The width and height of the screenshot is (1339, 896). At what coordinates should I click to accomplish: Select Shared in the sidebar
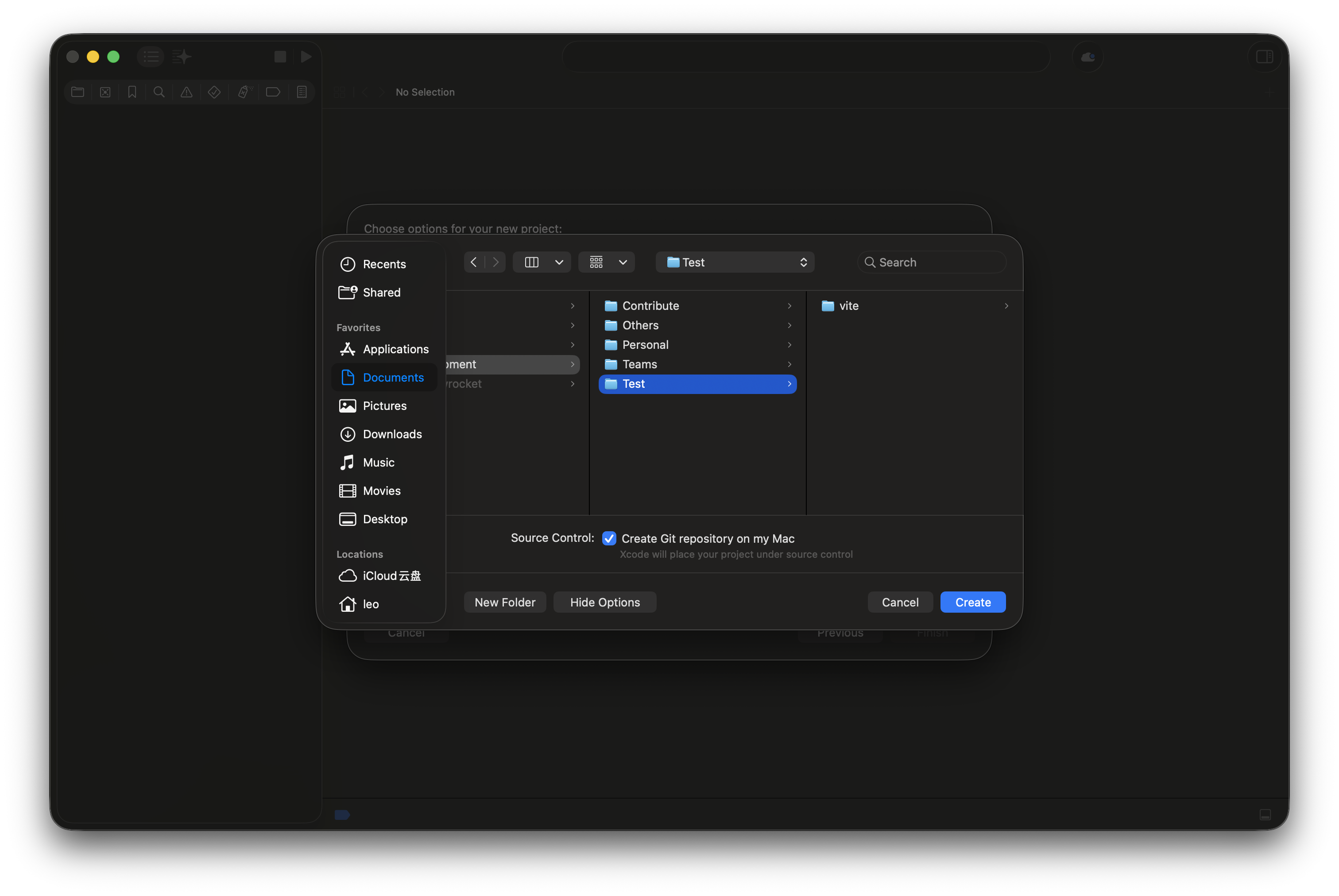[x=384, y=292]
